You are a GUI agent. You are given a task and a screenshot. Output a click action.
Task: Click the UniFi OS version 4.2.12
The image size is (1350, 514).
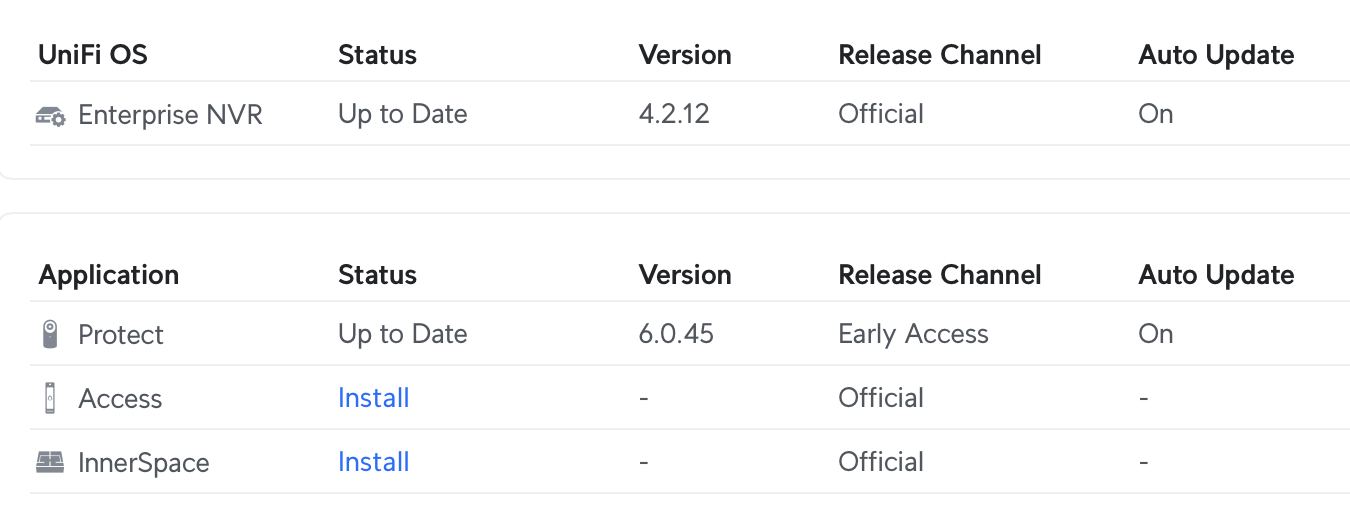(x=674, y=114)
